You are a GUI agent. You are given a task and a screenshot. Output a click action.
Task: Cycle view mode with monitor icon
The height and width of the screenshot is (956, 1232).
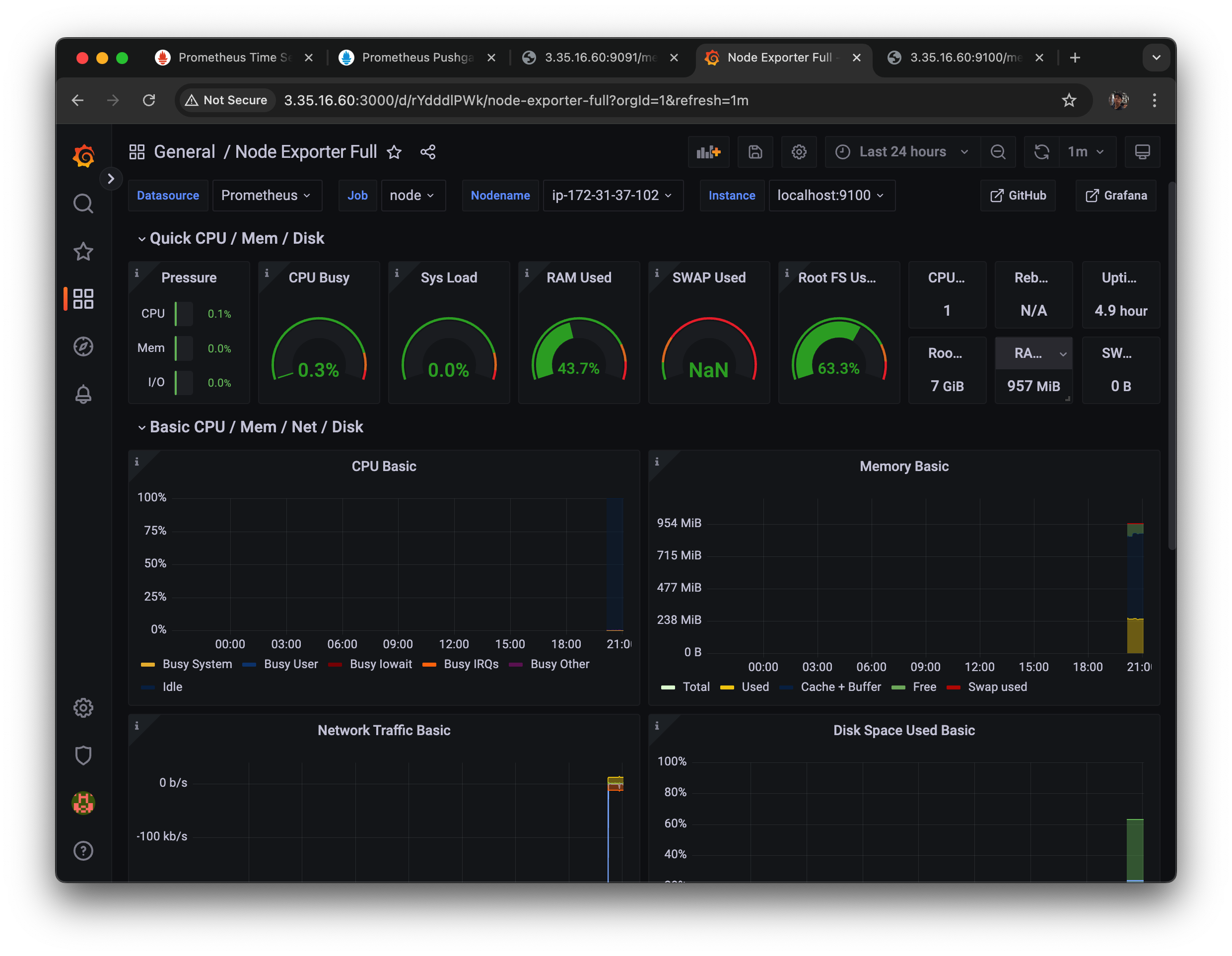[1142, 152]
